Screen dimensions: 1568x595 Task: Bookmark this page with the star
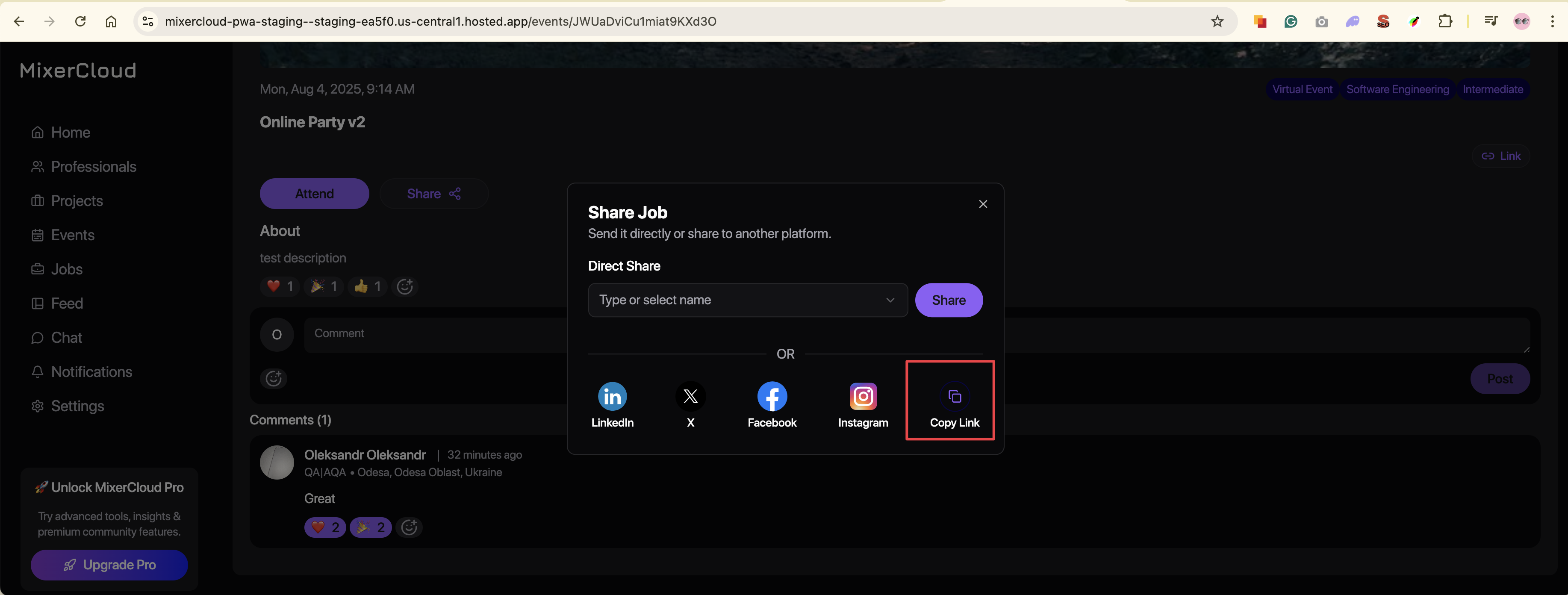click(1217, 22)
